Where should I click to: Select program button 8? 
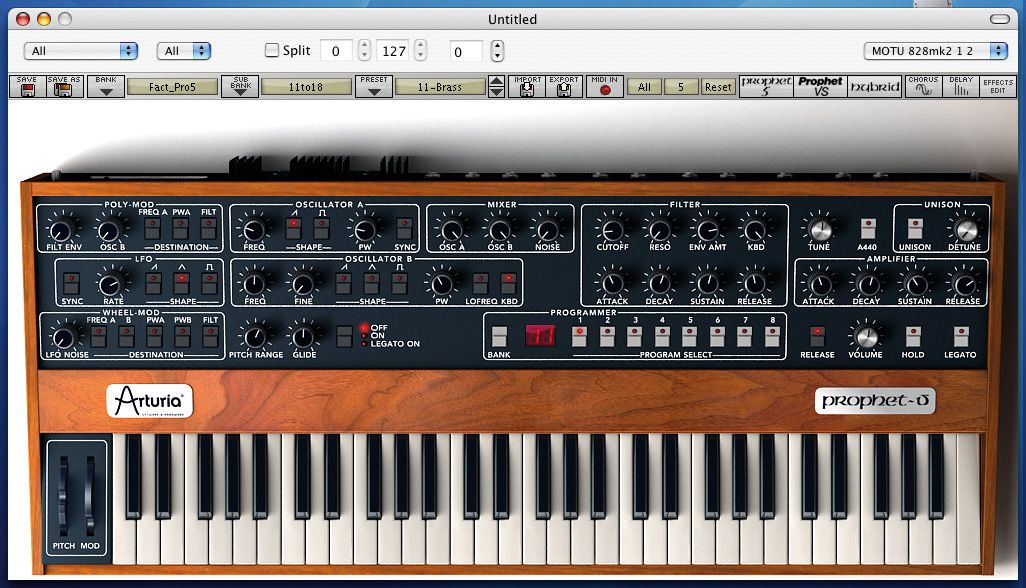point(772,336)
